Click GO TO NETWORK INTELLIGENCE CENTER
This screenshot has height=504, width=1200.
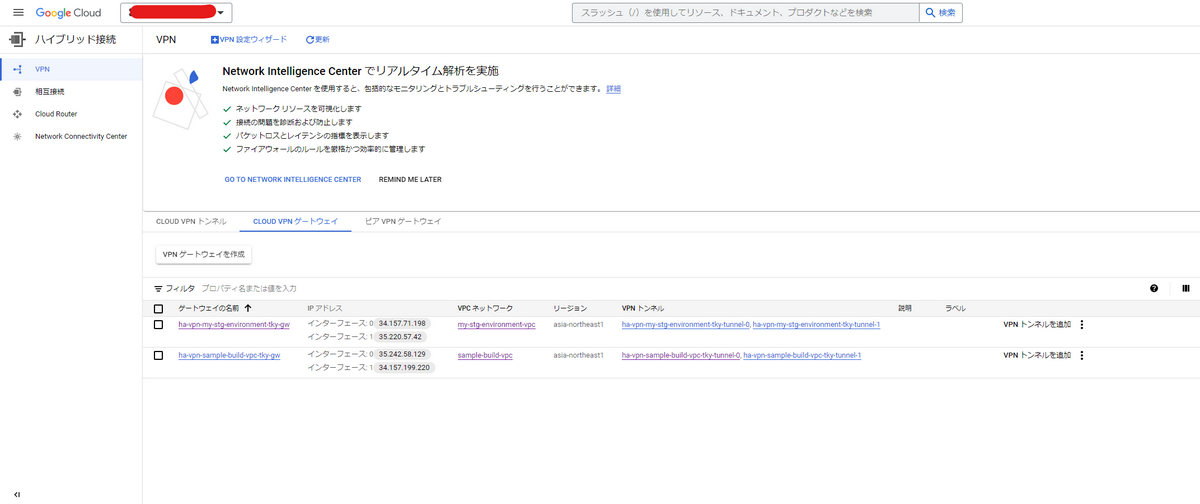pyautogui.click(x=293, y=180)
